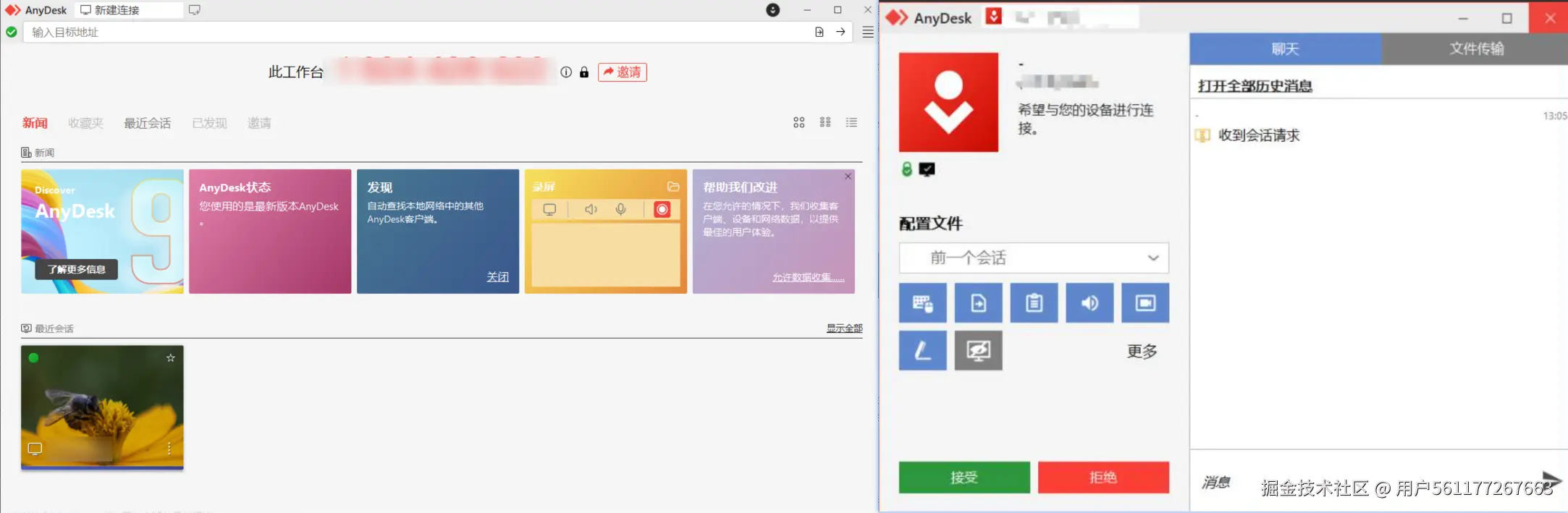This screenshot has width=1568, height=513.
Task: Click the green connection status check icon
Action: 12,32
